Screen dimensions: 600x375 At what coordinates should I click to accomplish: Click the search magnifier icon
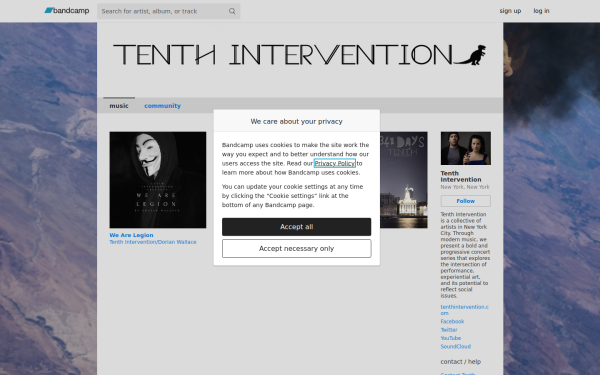232,11
